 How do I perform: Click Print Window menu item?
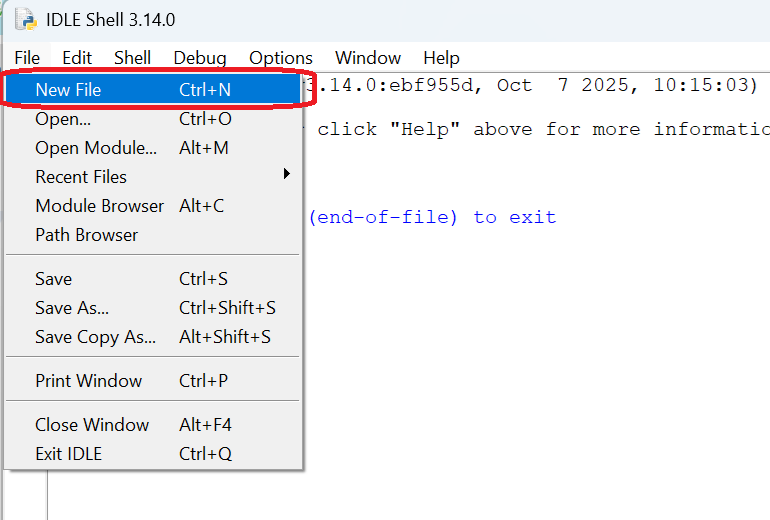point(89,381)
